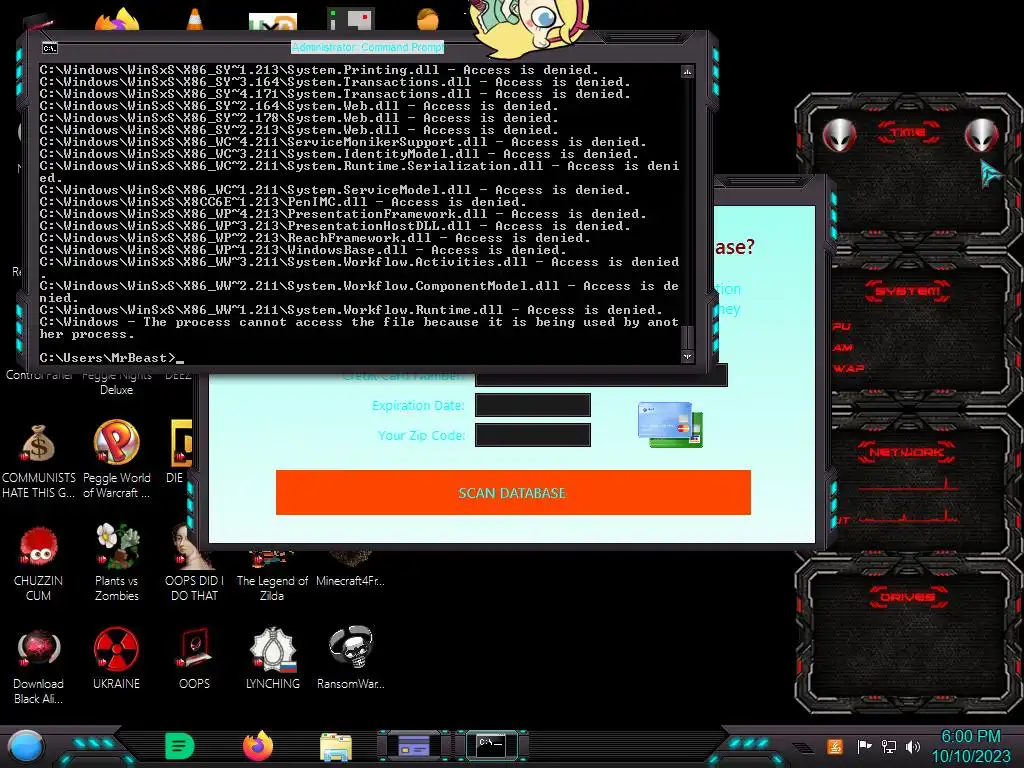Switch to the credit card window taskbar button

tap(414, 746)
